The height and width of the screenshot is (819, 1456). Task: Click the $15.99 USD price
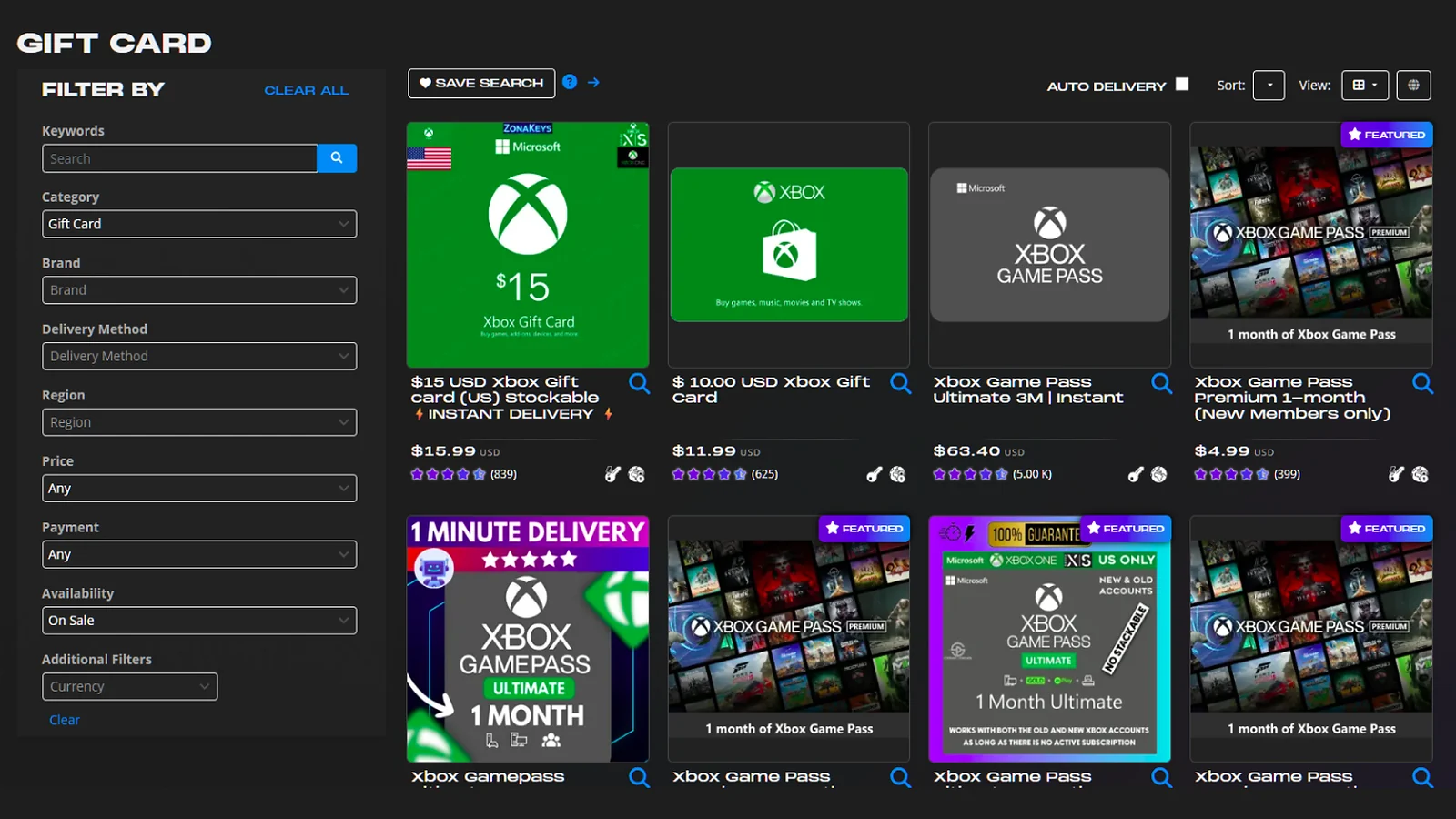click(x=455, y=451)
